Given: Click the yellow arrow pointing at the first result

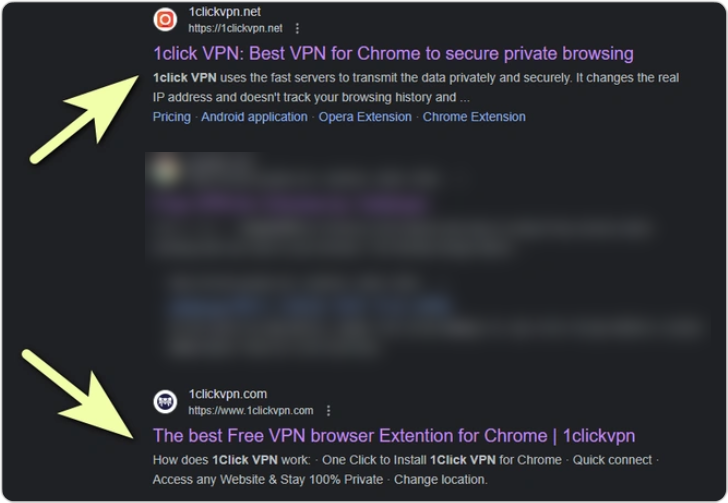Looking at the screenshot, I should (x=84, y=119).
